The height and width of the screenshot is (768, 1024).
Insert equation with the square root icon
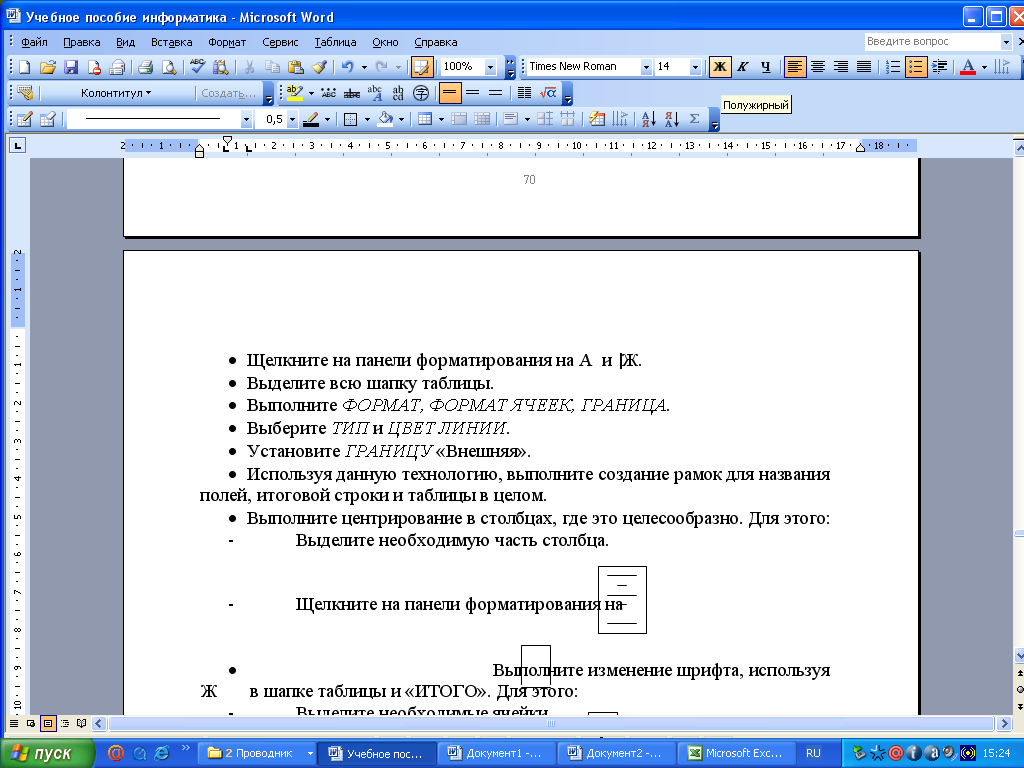tap(548, 93)
